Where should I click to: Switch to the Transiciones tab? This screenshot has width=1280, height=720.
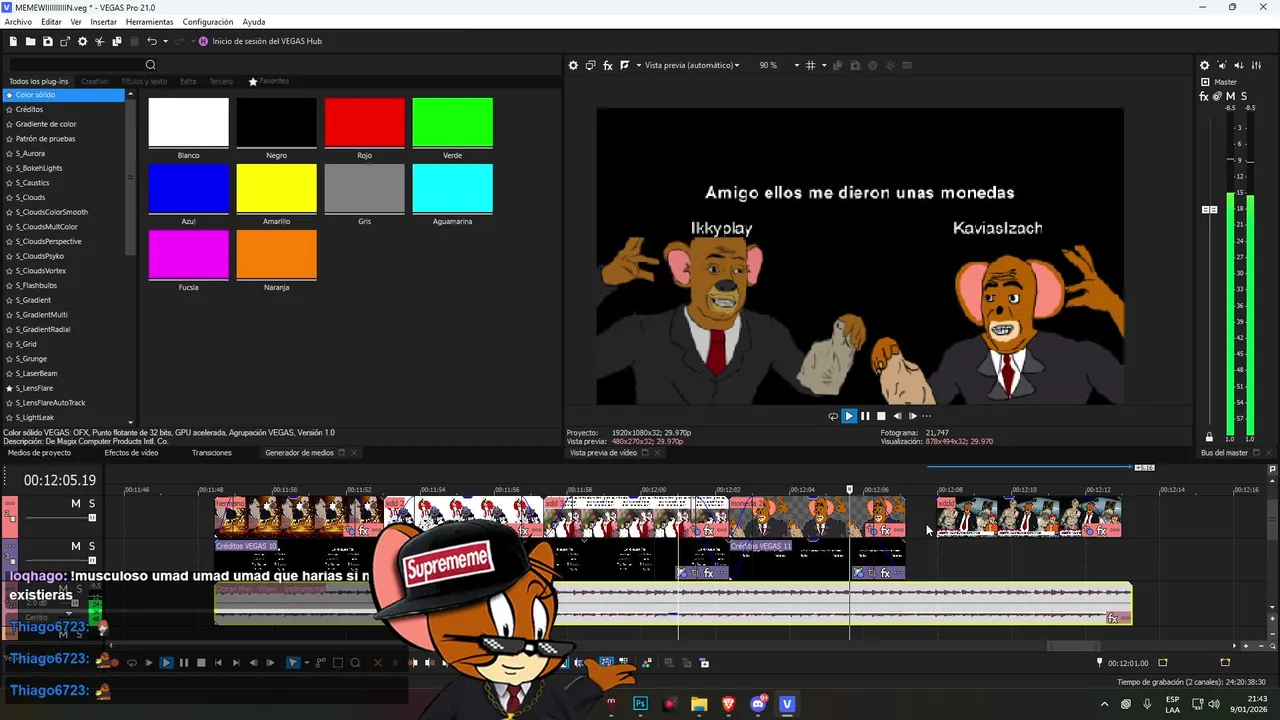(x=212, y=453)
